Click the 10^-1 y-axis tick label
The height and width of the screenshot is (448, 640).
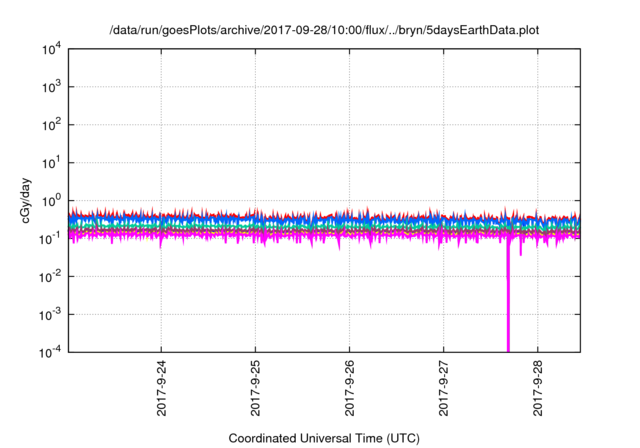(50, 239)
